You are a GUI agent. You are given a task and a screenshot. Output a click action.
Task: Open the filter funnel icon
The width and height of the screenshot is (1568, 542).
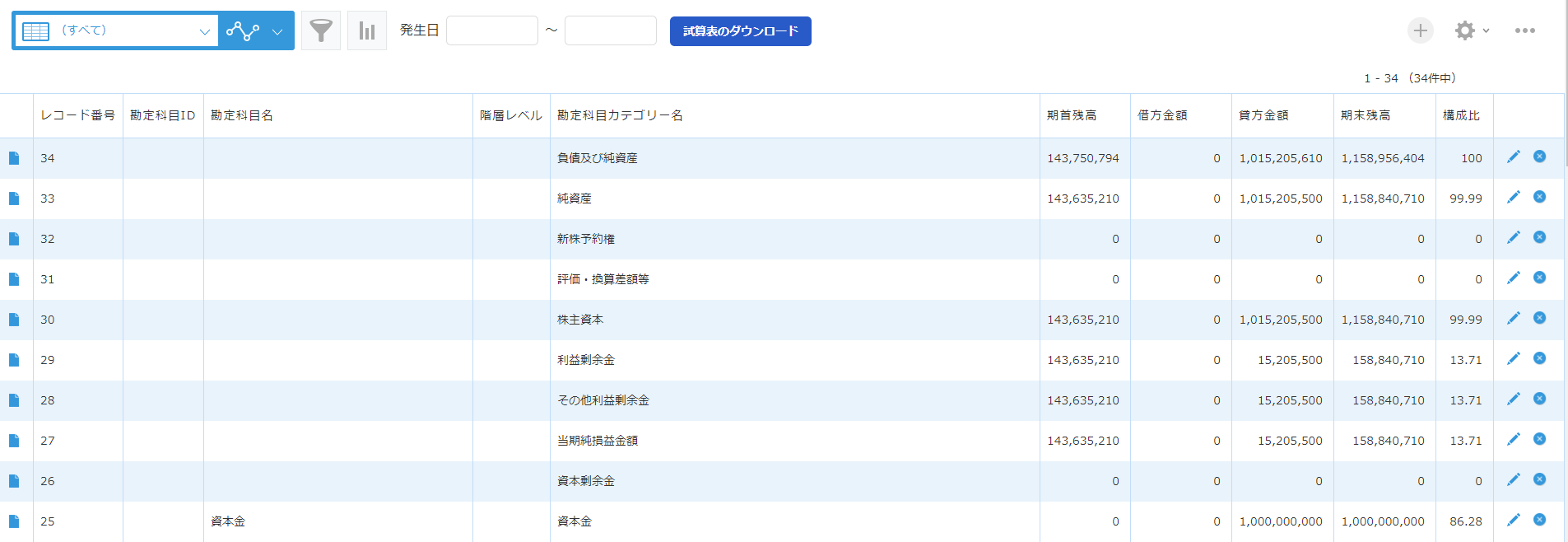coord(321,31)
